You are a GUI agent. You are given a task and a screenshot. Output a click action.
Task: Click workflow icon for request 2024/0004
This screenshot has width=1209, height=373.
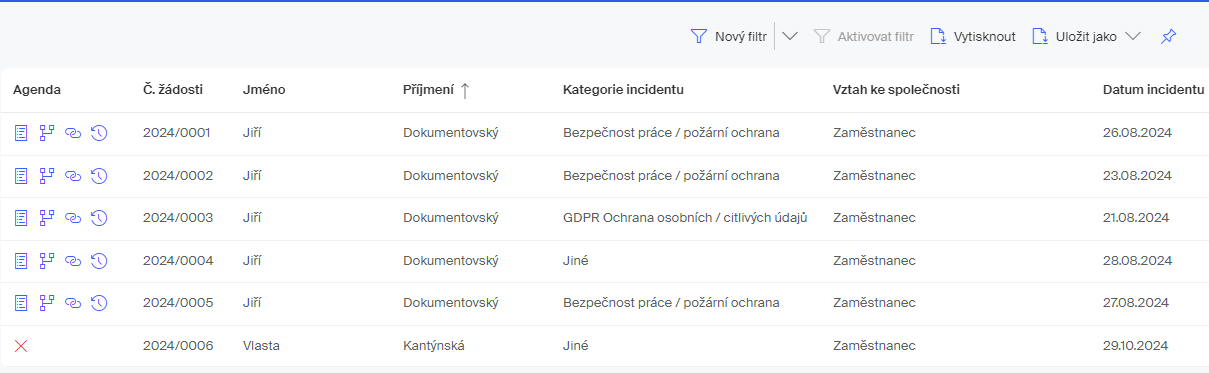tap(46, 261)
